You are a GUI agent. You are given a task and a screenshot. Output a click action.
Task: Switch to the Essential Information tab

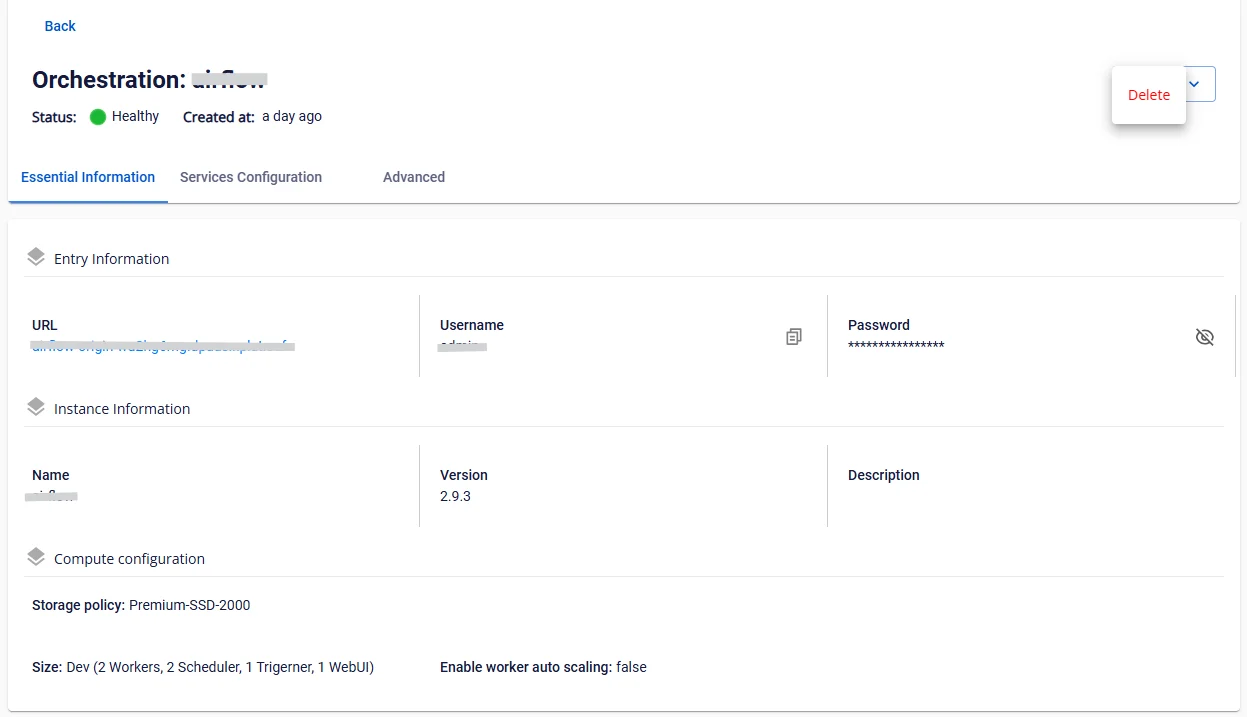(x=88, y=177)
